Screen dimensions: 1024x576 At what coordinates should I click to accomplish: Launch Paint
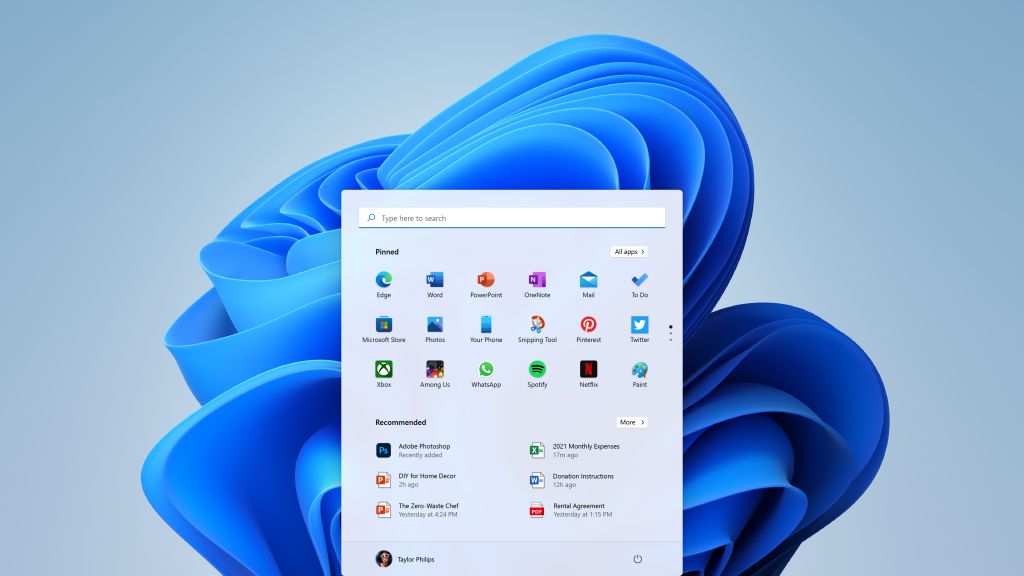coord(639,369)
